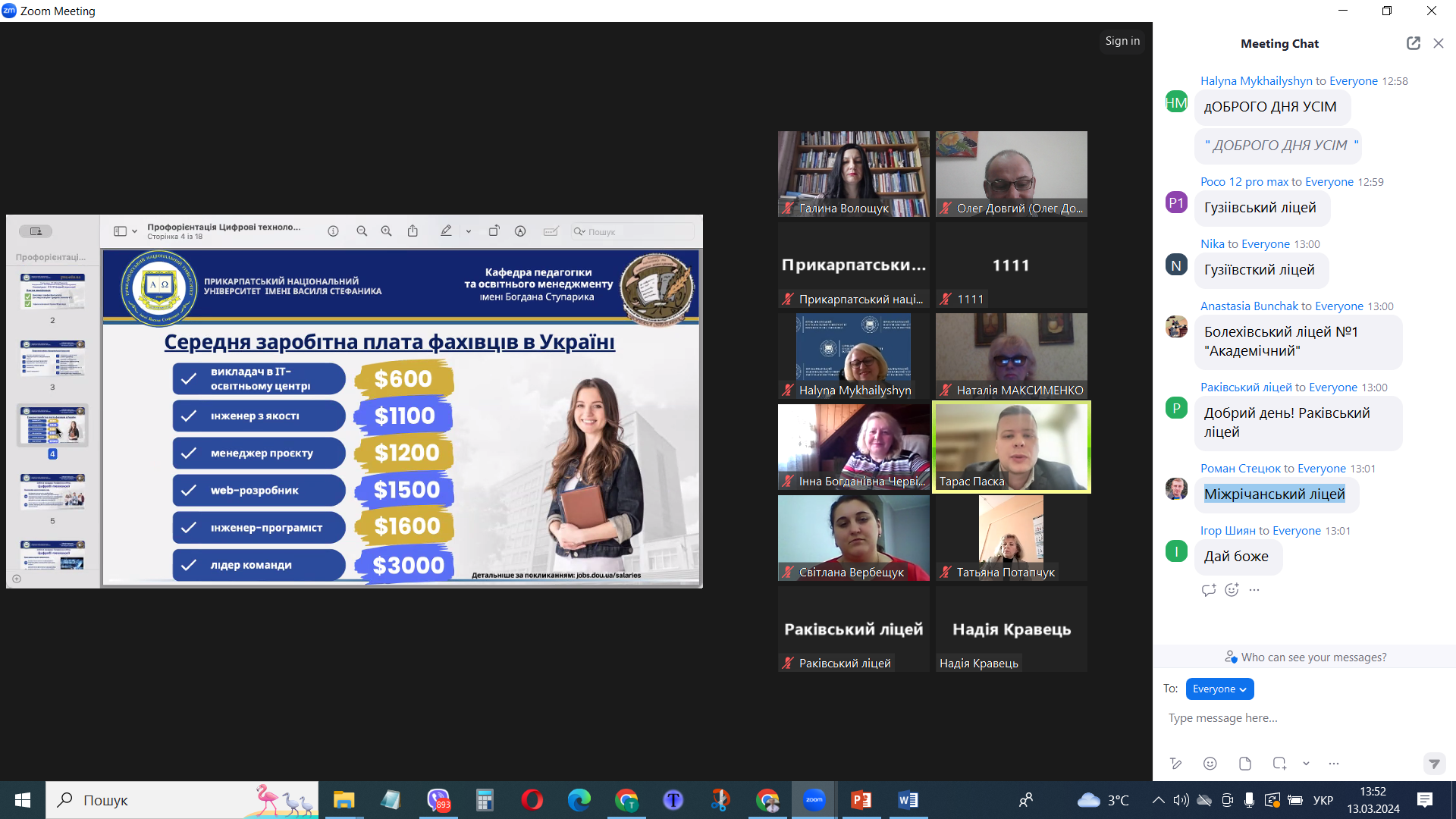Click Halyna Mykhailyshyn sender name in chat
This screenshot has height=819, width=1456.
[1256, 80]
